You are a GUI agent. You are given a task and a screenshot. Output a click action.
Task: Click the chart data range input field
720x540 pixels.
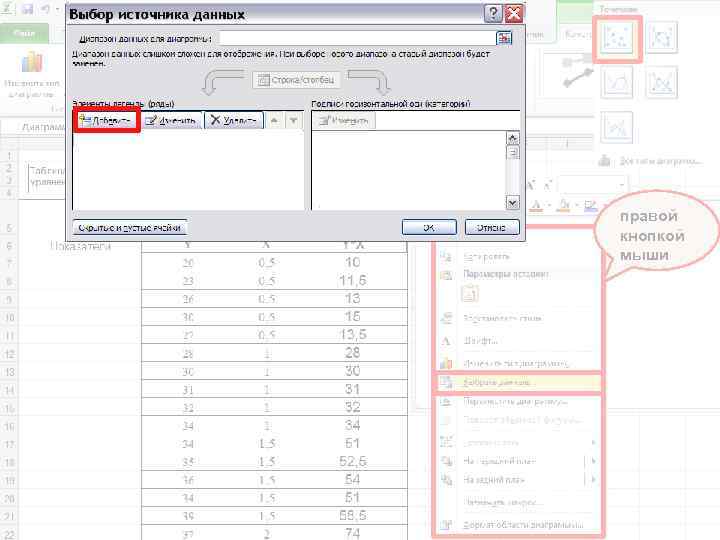click(x=357, y=38)
